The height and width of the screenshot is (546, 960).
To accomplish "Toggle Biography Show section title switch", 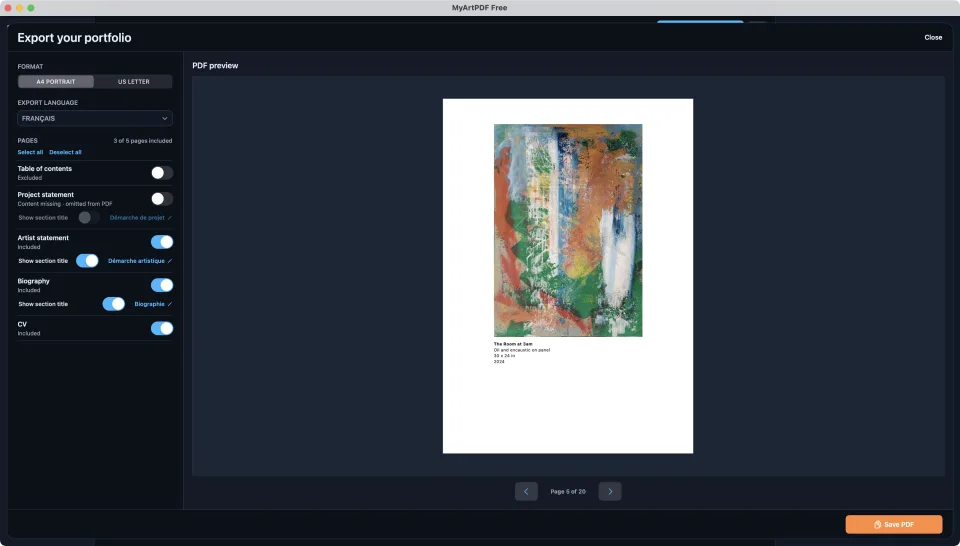I will (x=113, y=304).
